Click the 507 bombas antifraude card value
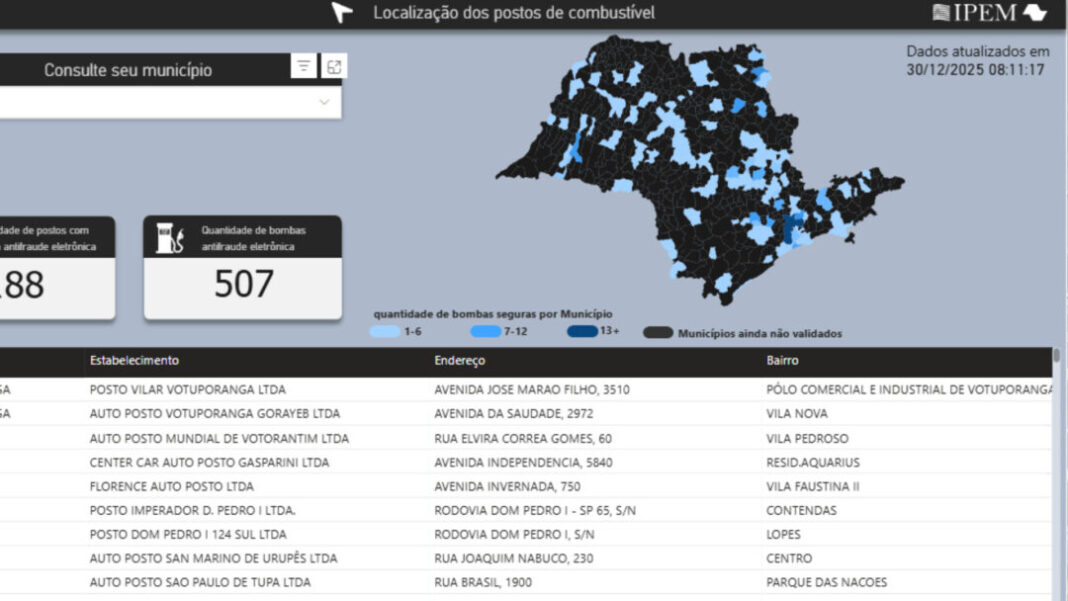Image resolution: width=1068 pixels, height=601 pixels. pyautogui.click(x=243, y=284)
